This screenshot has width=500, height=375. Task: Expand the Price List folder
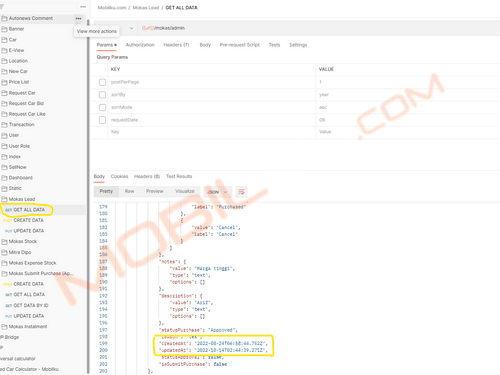[x=16, y=82]
